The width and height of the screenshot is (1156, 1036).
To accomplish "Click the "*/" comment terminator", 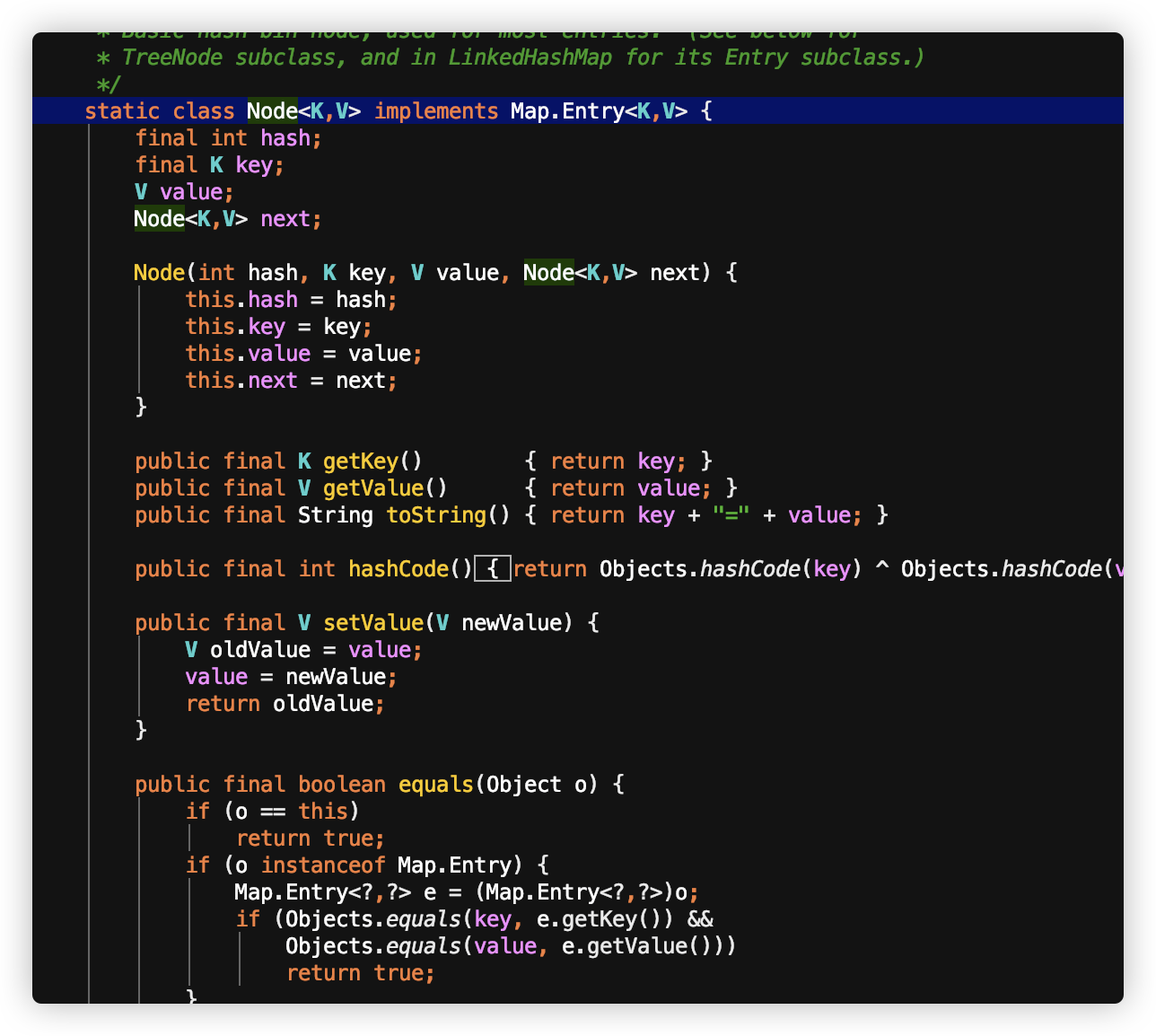I will (x=109, y=83).
